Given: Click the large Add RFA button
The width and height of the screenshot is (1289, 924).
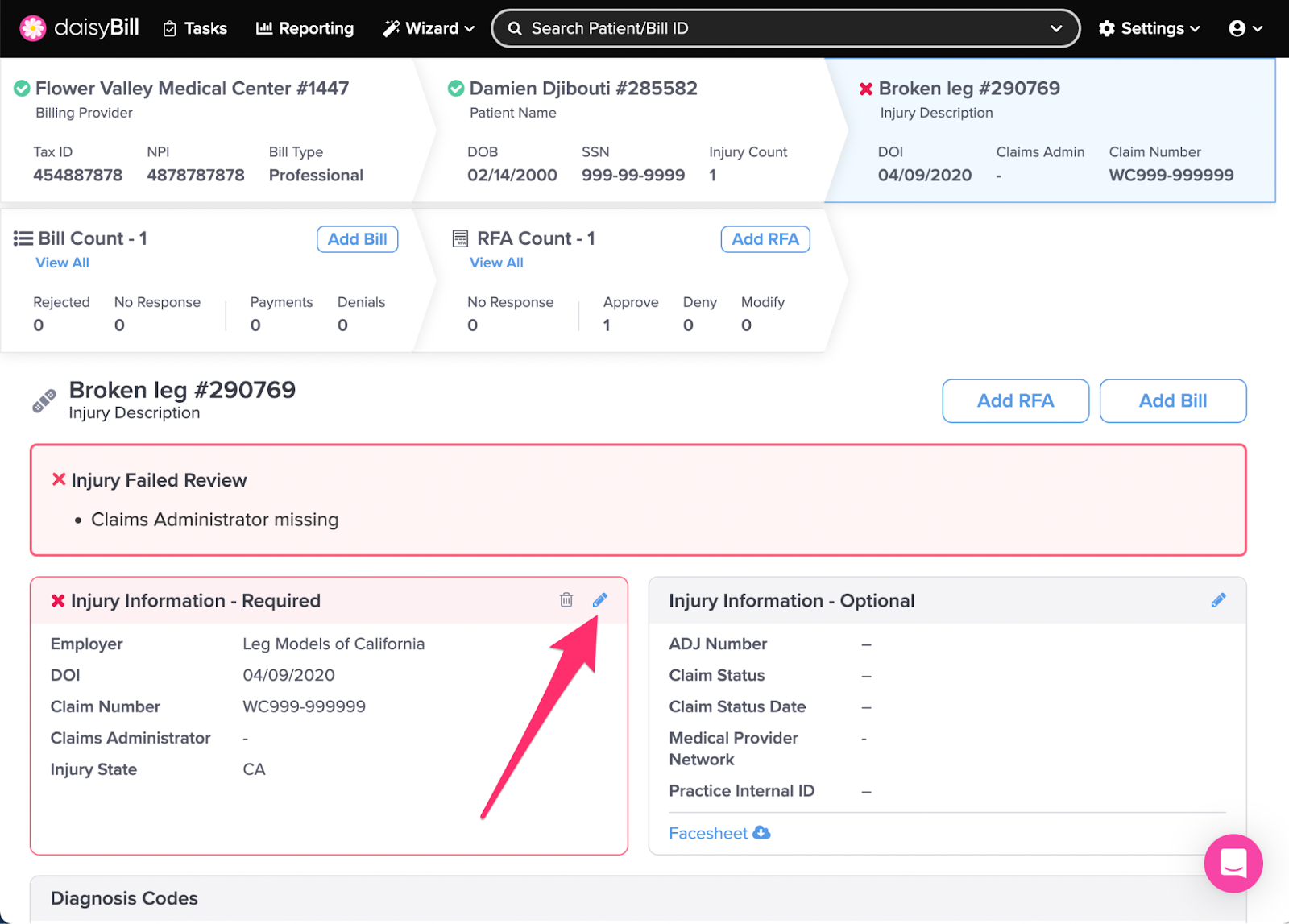Looking at the screenshot, I should 1015,400.
